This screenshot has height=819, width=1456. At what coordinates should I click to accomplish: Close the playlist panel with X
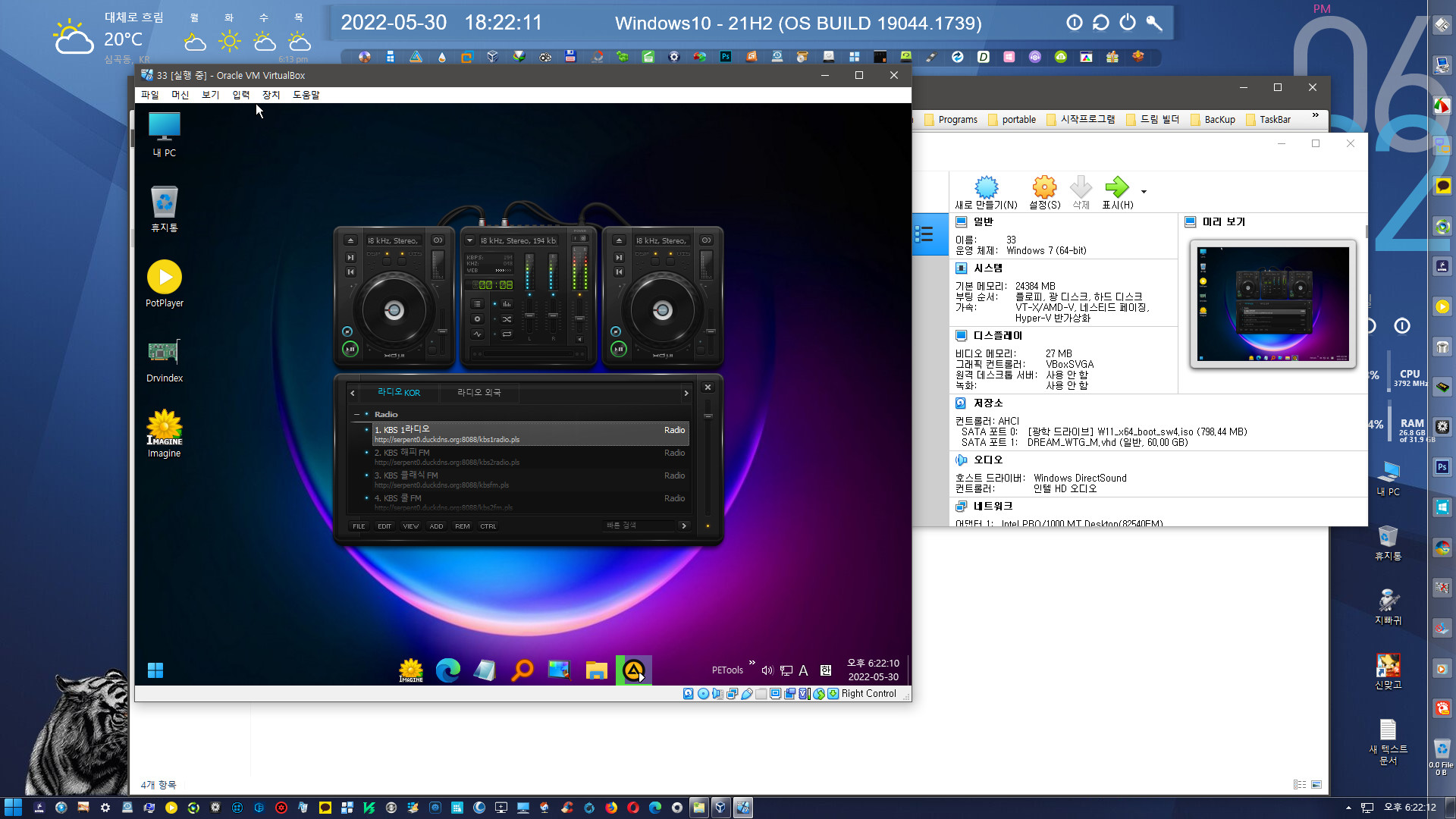(708, 387)
